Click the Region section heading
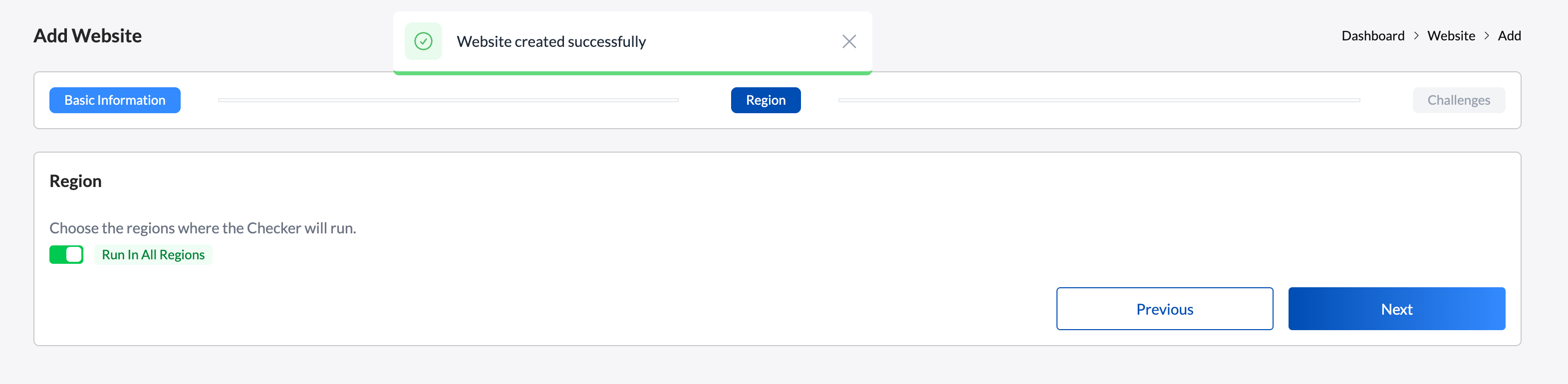The image size is (1568, 384). tap(75, 182)
